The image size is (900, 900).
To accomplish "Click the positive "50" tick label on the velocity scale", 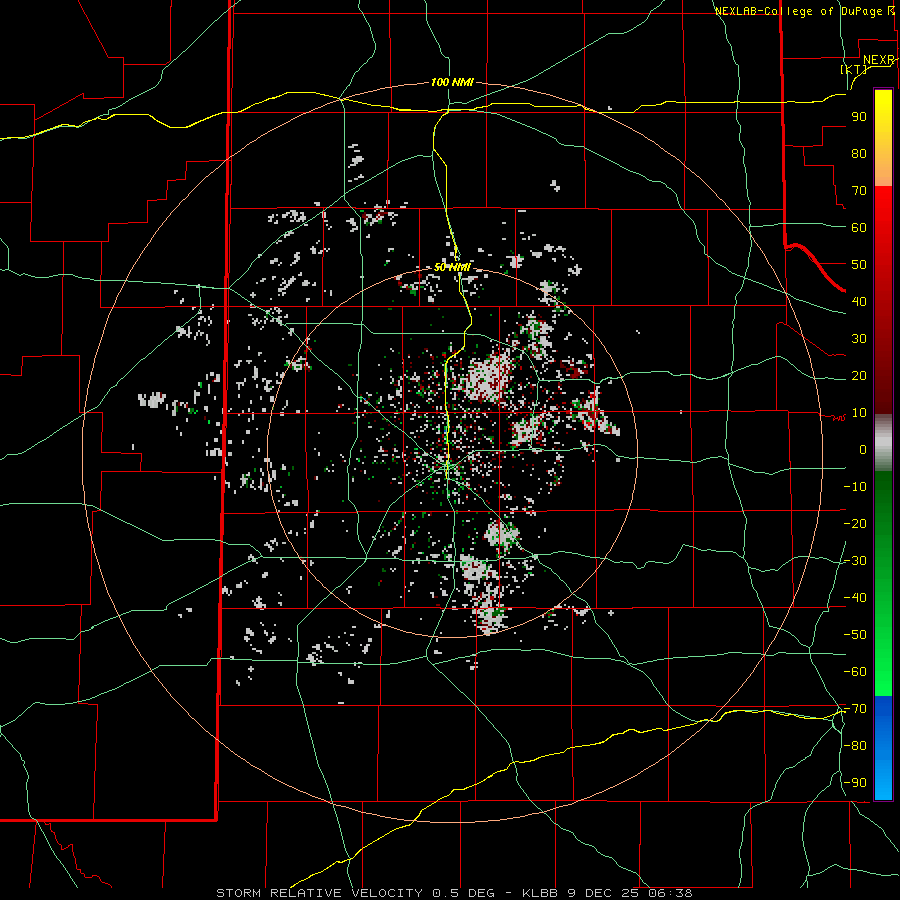I will 859,265.
